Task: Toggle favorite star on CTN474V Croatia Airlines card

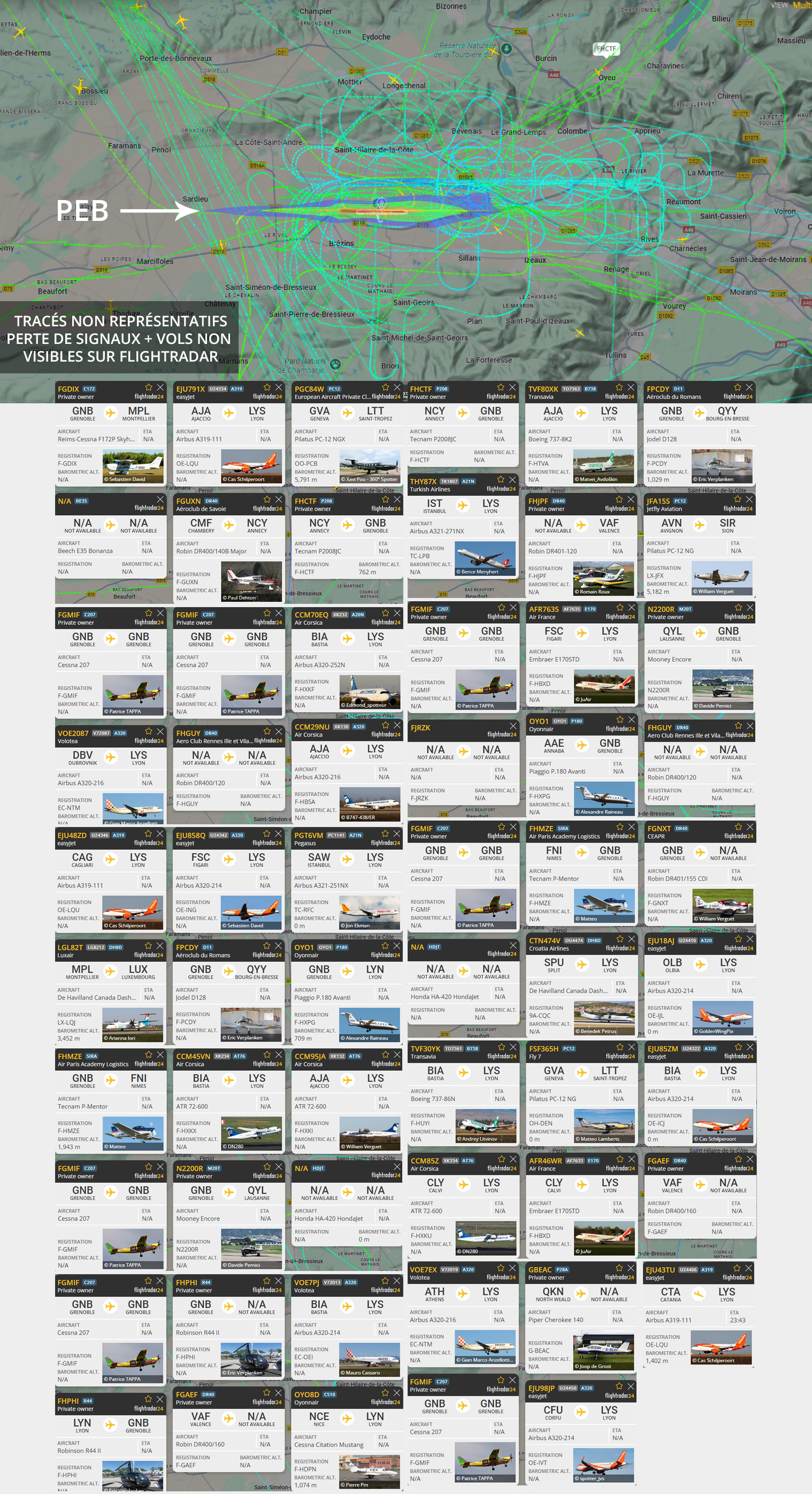Action: (x=620, y=939)
